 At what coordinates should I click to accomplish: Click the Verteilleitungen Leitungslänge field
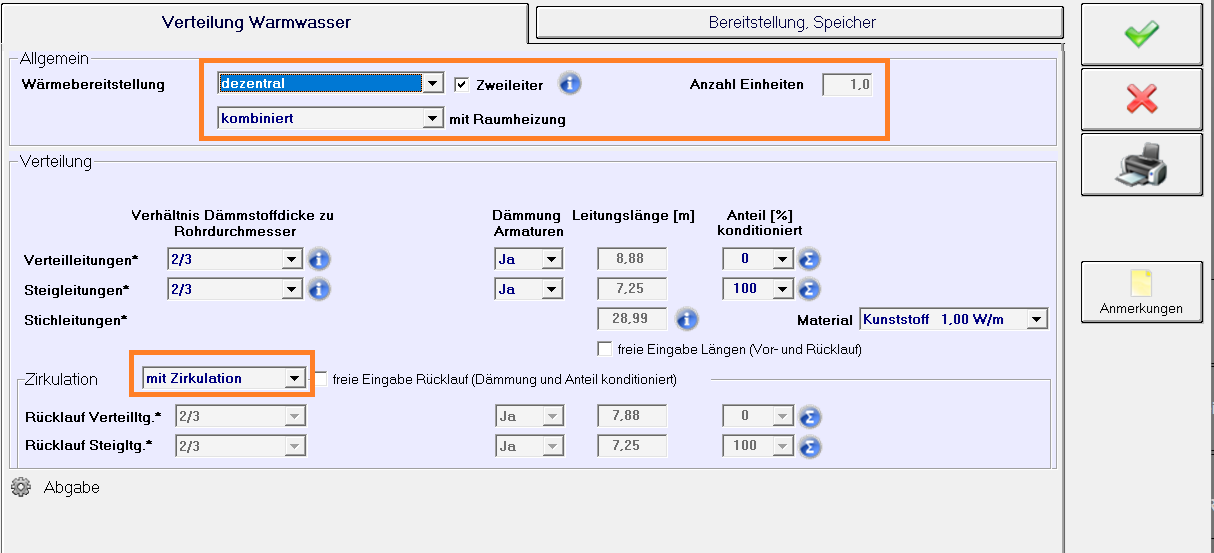[632, 260]
